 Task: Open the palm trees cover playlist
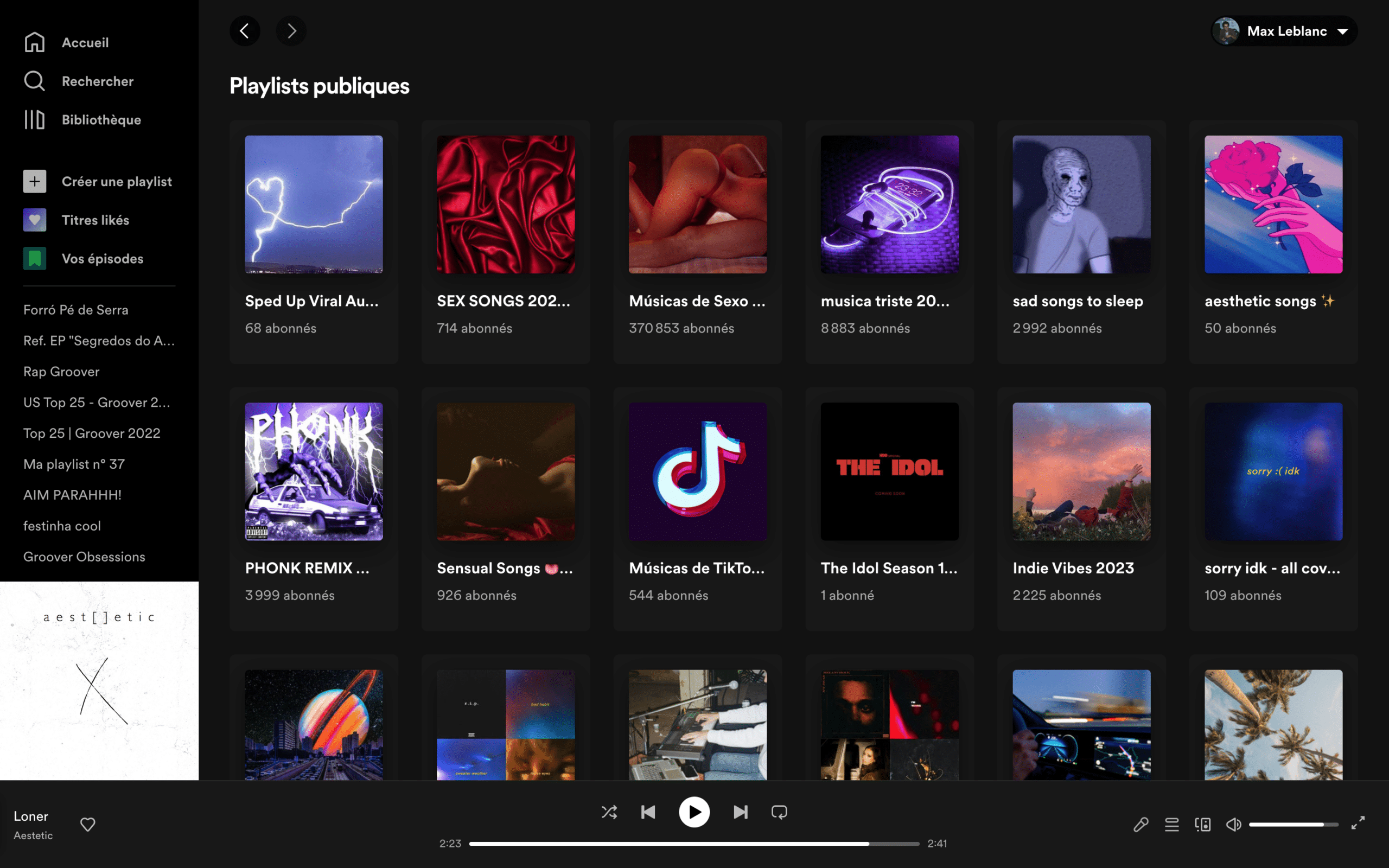click(x=1273, y=724)
